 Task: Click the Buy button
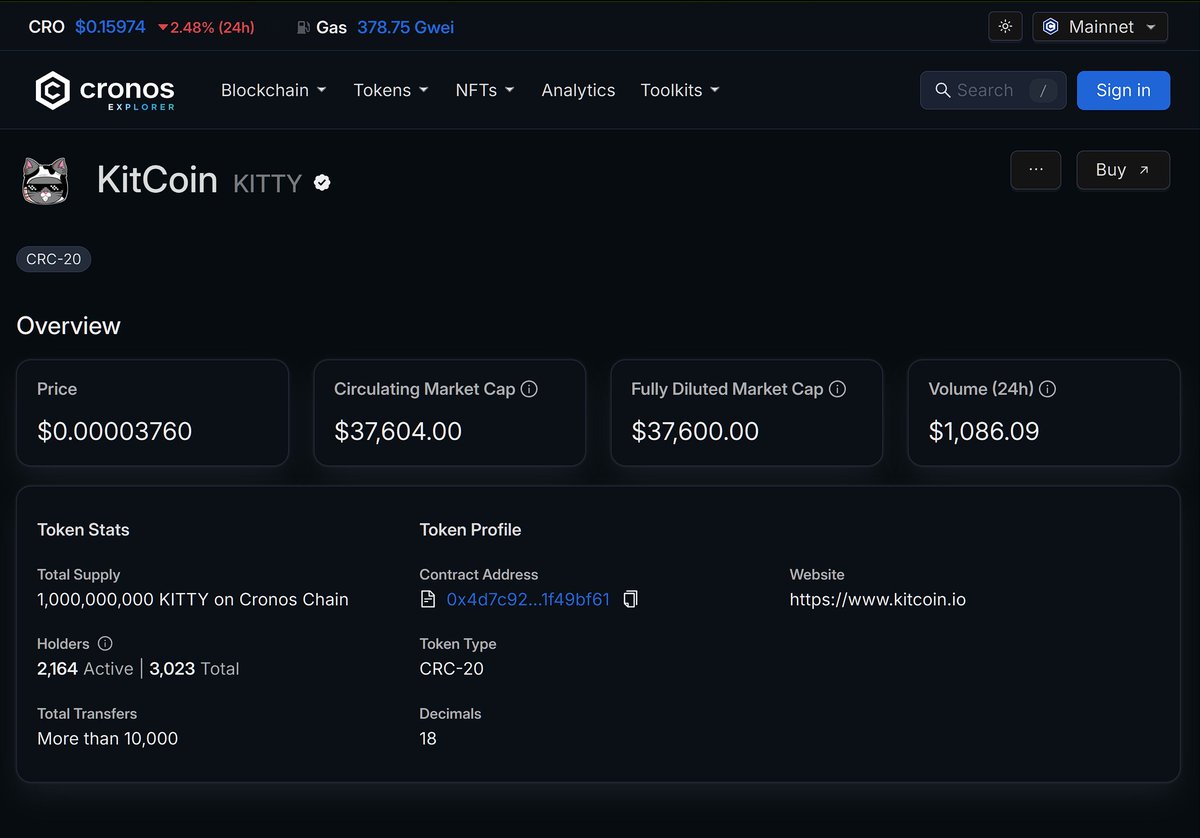tap(1123, 170)
